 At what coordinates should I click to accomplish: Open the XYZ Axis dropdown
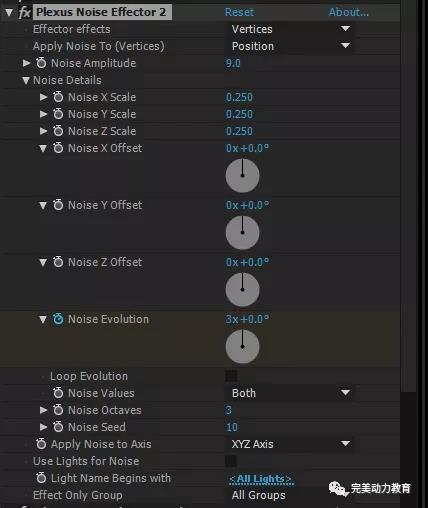click(291, 444)
